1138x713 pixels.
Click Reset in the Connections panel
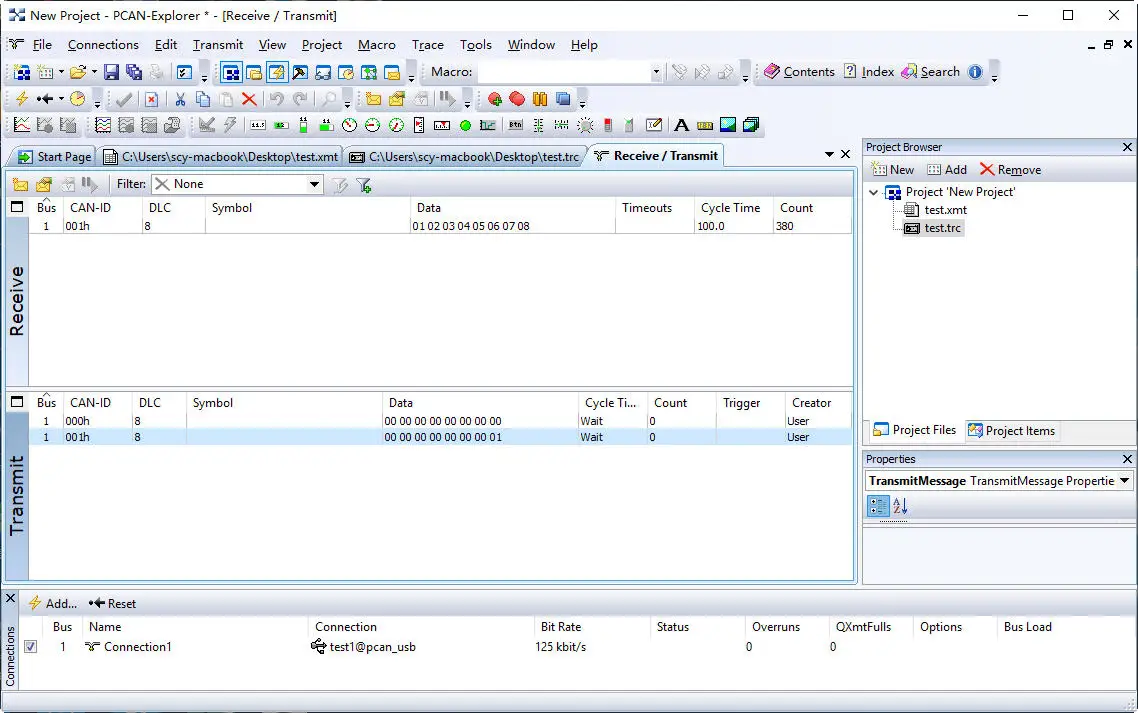click(112, 603)
